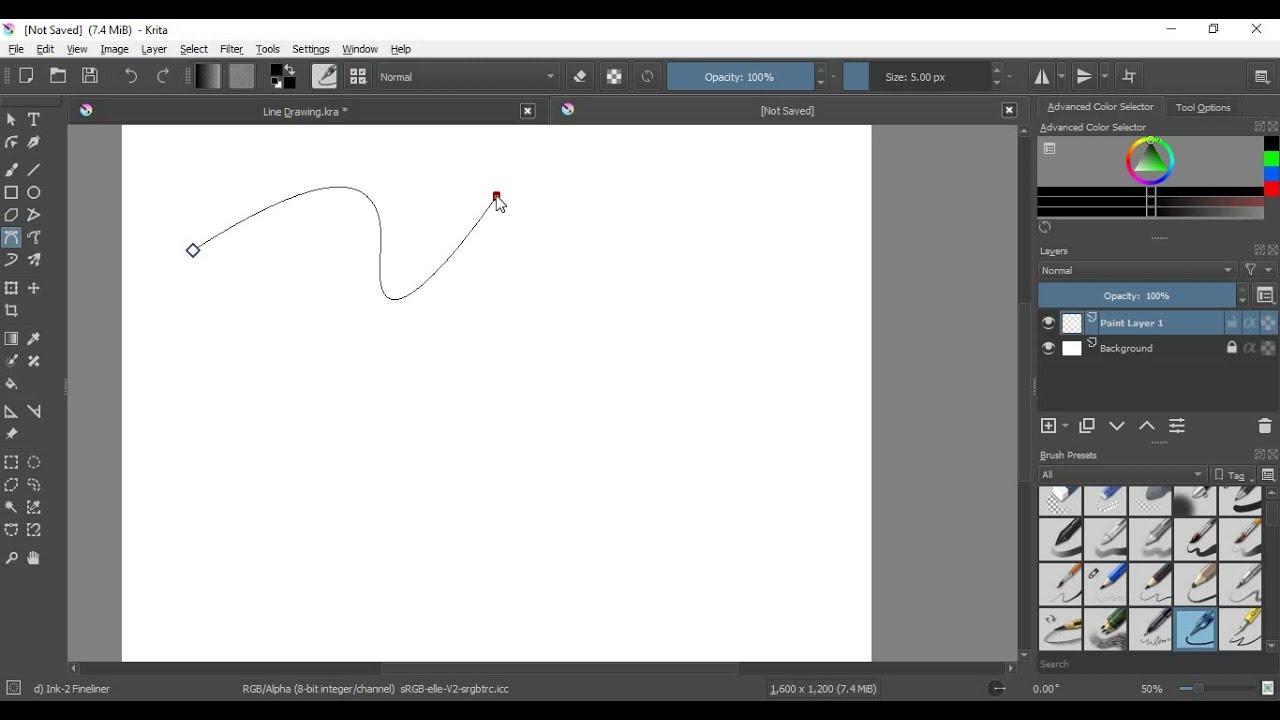The image size is (1280, 720).
Task: Switch to Tool Options tab
Action: (1203, 107)
